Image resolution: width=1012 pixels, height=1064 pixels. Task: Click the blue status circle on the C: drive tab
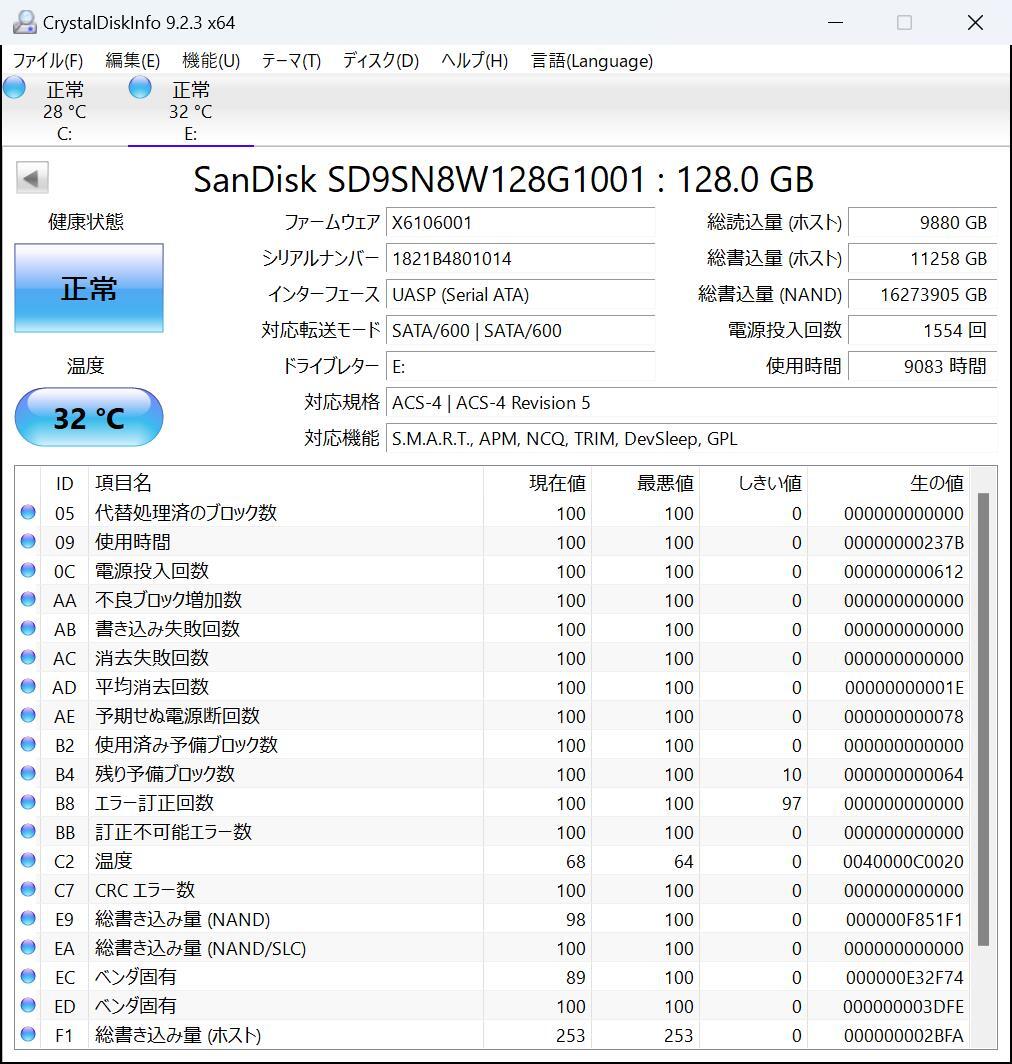point(14,88)
